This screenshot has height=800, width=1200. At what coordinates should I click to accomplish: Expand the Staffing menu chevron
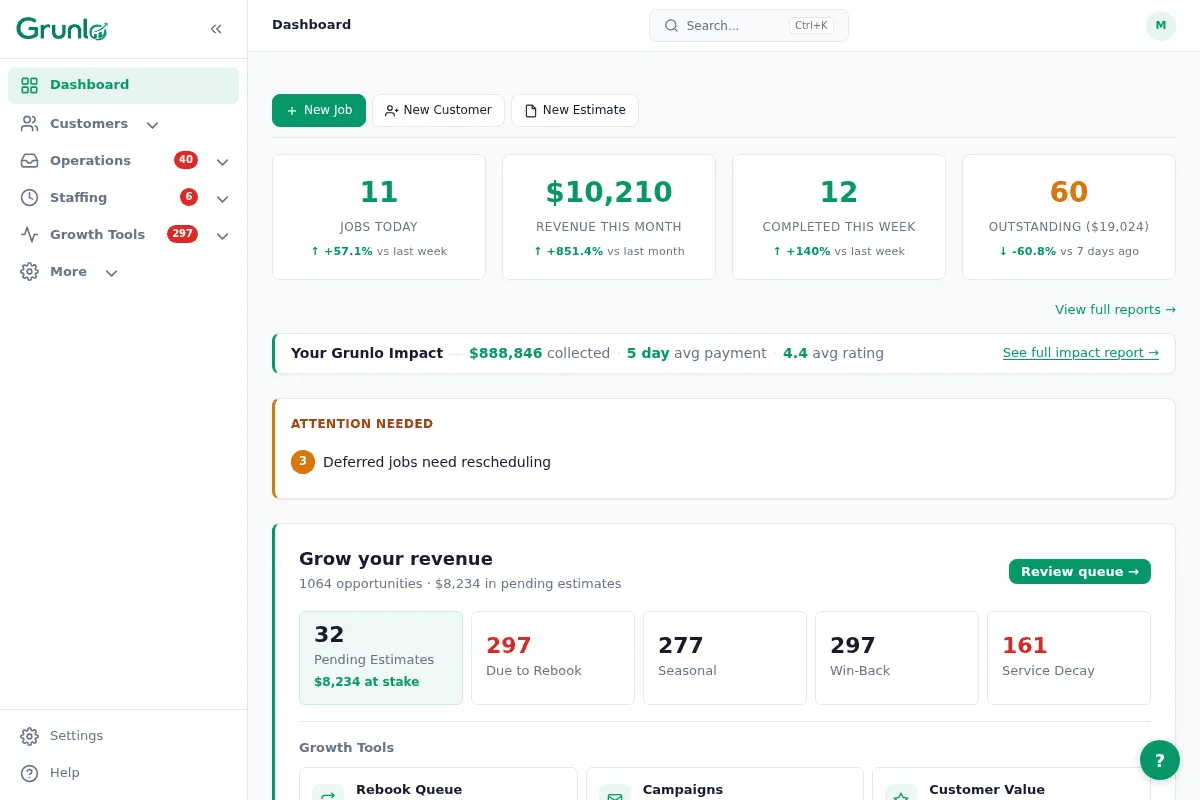223,199
